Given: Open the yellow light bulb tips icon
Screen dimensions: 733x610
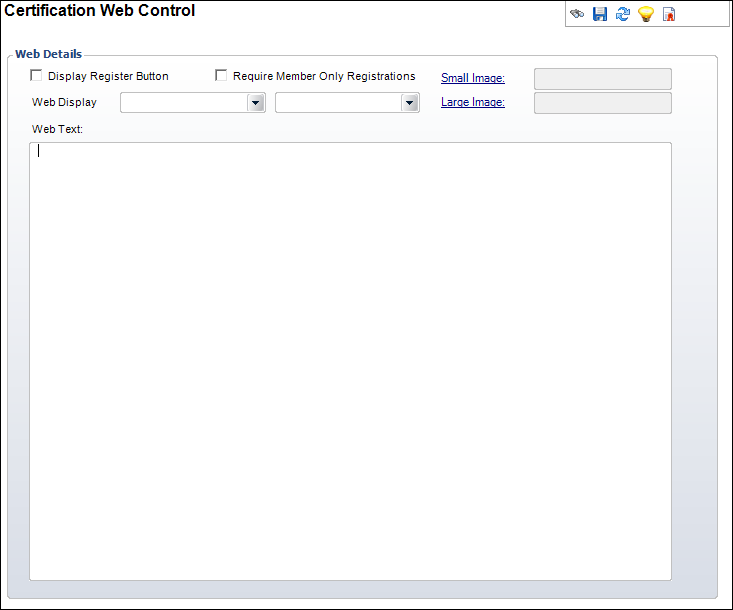Looking at the screenshot, I should pos(646,14).
